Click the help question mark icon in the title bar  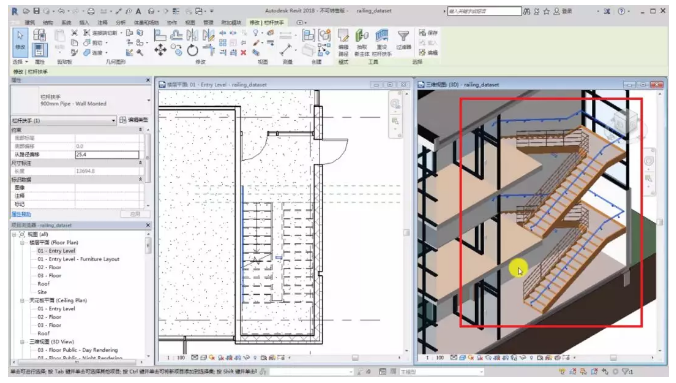tap(621, 11)
